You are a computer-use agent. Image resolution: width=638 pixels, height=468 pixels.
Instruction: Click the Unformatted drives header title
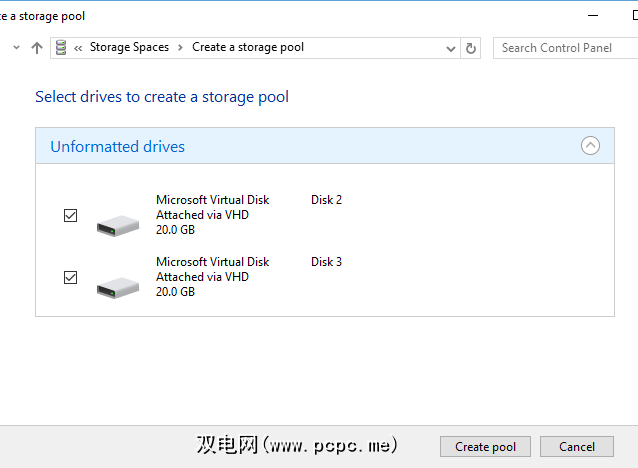pyautogui.click(x=118, y=147)
